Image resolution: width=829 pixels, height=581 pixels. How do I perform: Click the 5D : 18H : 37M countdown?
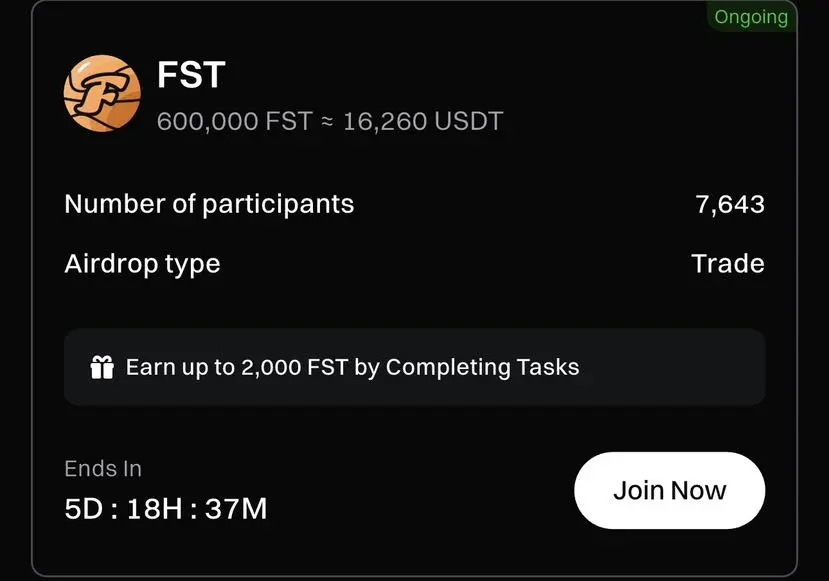pos(166,509)
